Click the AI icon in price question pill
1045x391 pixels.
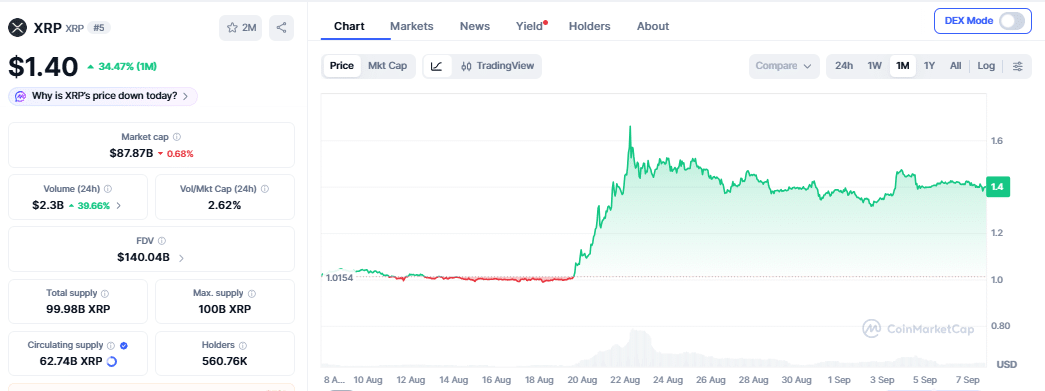pyautogui.click(x=21, y=96)
